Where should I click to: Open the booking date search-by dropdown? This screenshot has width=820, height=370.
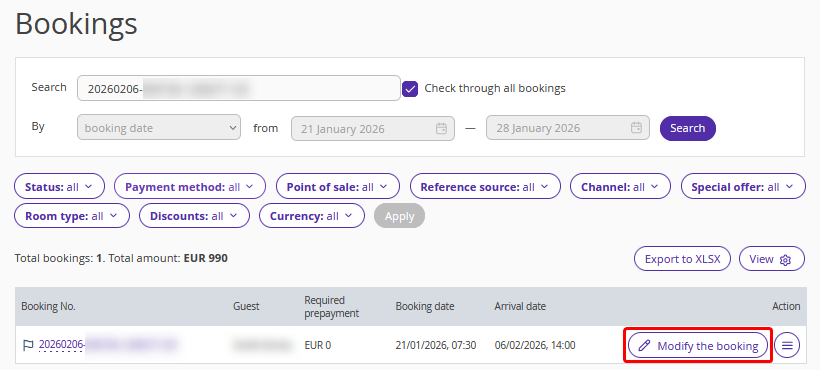[159, 128]
